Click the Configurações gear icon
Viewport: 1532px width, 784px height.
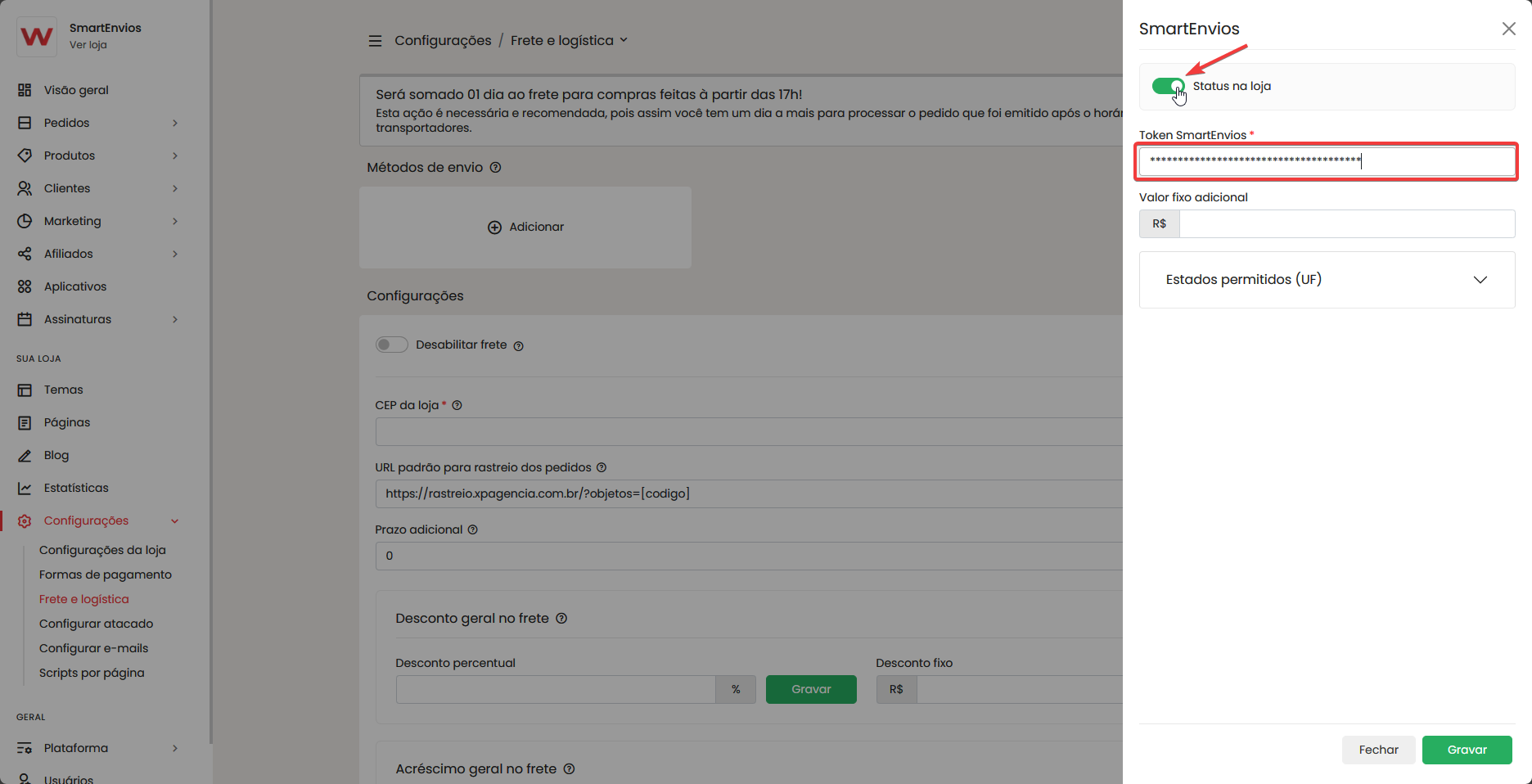pos(25,520)
